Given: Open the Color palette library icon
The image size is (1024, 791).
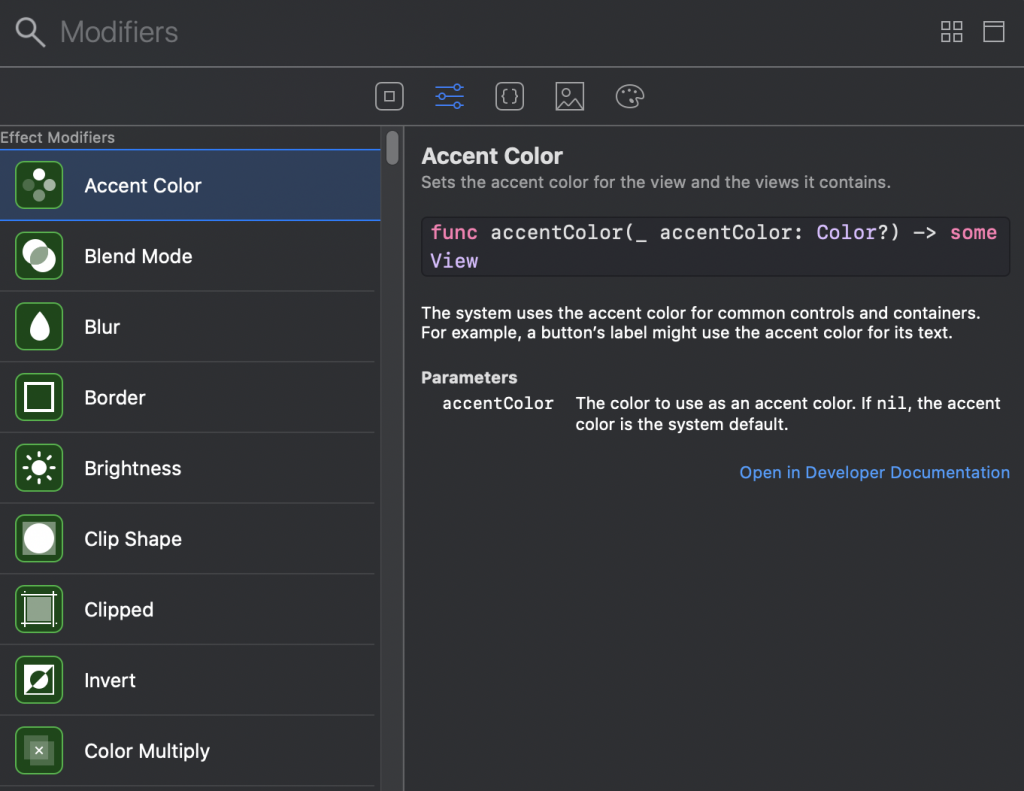Looking at the screenshot, I should pos(629,97).
